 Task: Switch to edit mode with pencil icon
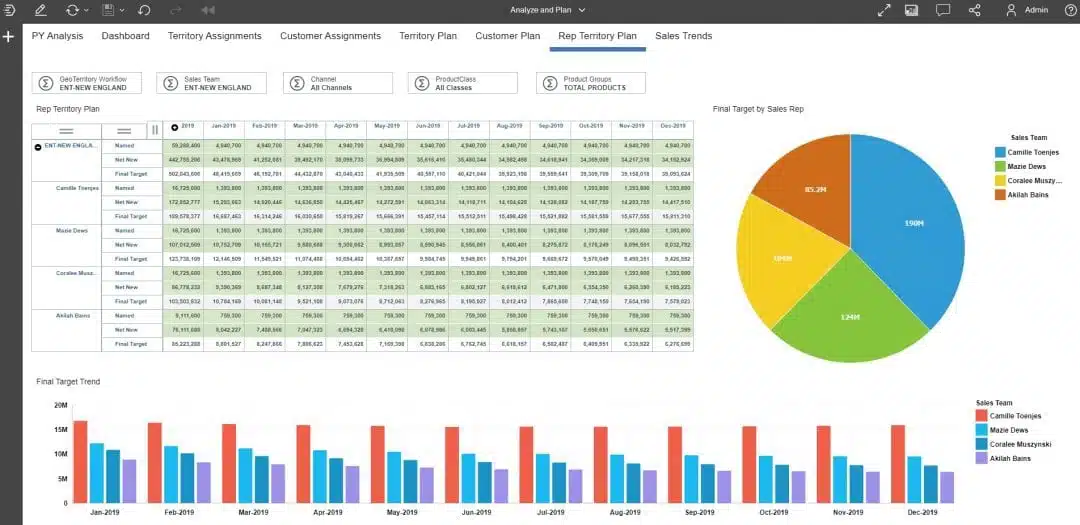(41, 10)
